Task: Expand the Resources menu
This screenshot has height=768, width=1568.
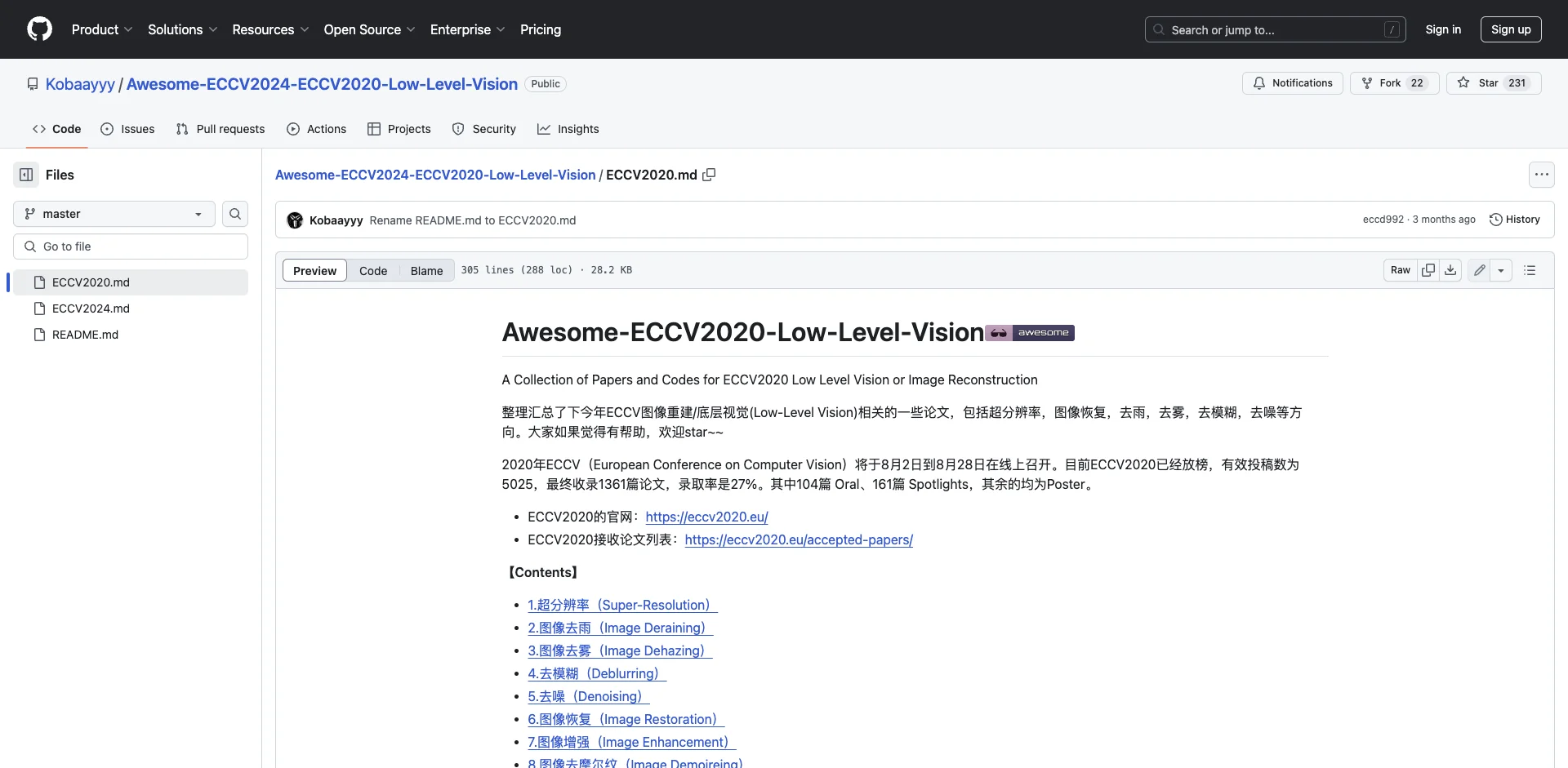Action: coord(270,29)
